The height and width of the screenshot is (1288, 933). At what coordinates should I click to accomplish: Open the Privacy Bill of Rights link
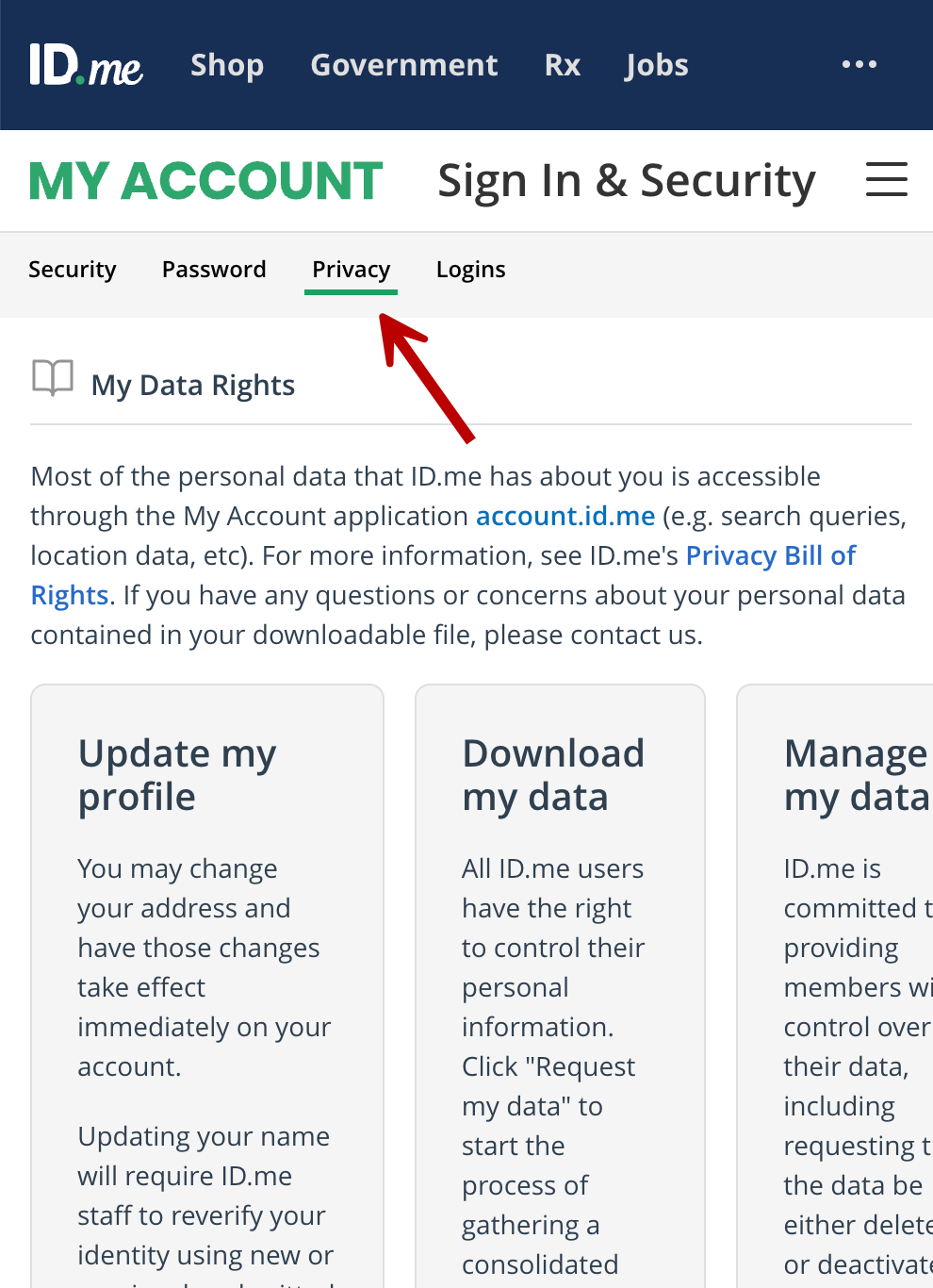click(x=770, y=555)
